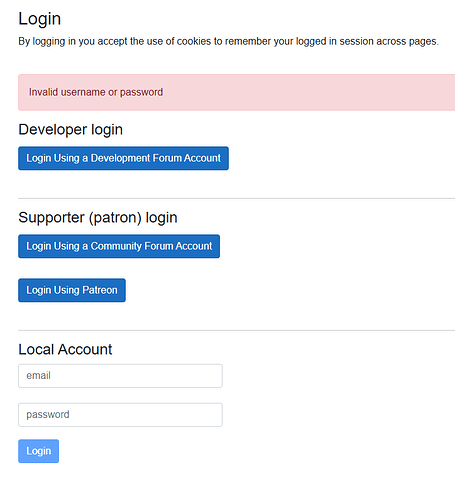Click the Developer login heading
This screenshot has height=499, width=455.
coord(71,129)
